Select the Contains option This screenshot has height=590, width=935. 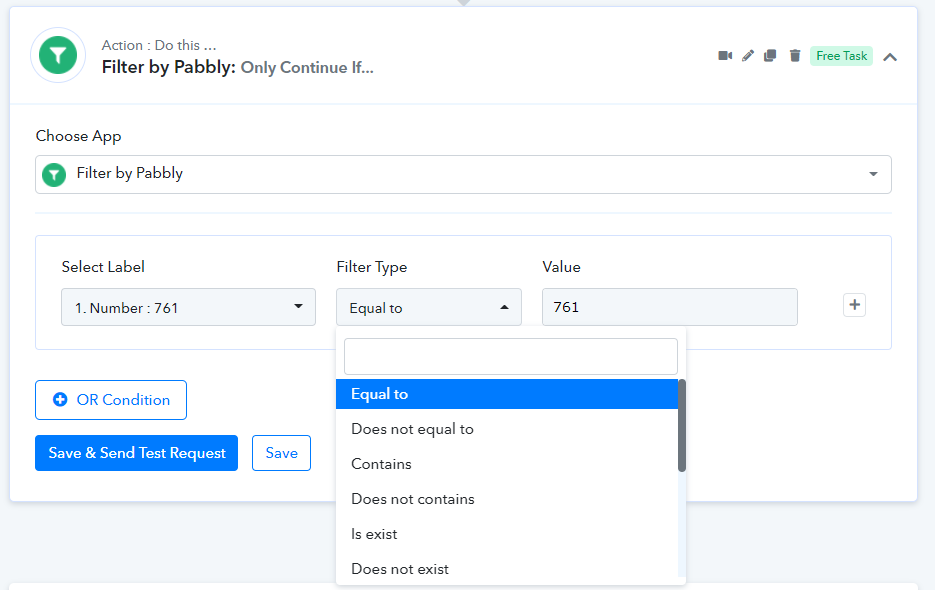coord(507,464)
